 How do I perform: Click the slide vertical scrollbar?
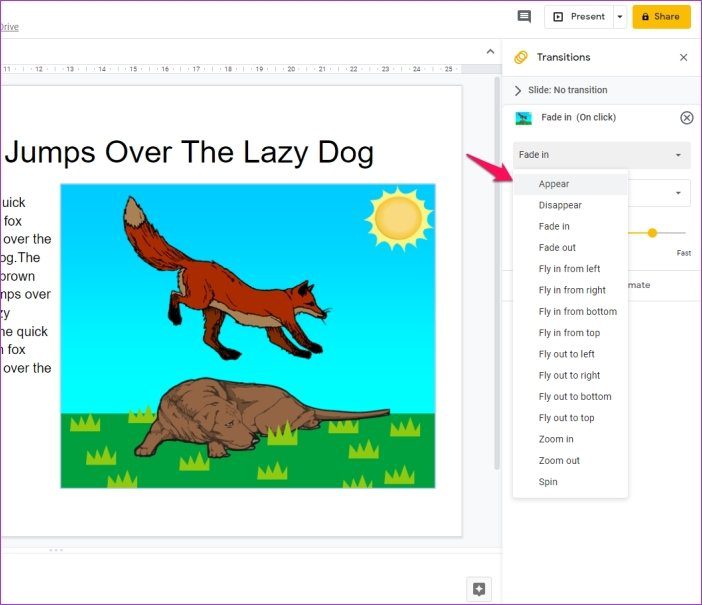(497, 273)
